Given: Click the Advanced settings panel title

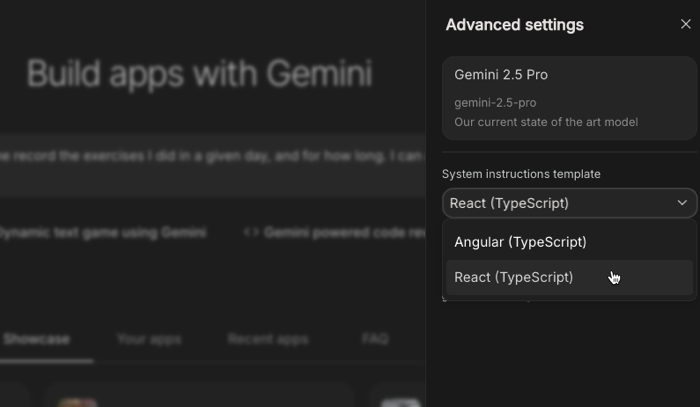Looking at the screenshot, I should (x=514, y=25).
